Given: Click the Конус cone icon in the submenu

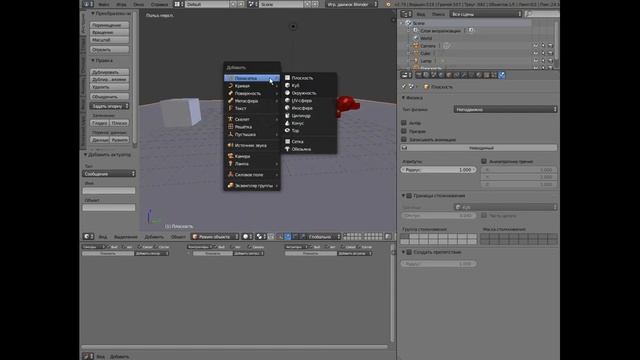Looking at the screenshot, I should (287, 123).
